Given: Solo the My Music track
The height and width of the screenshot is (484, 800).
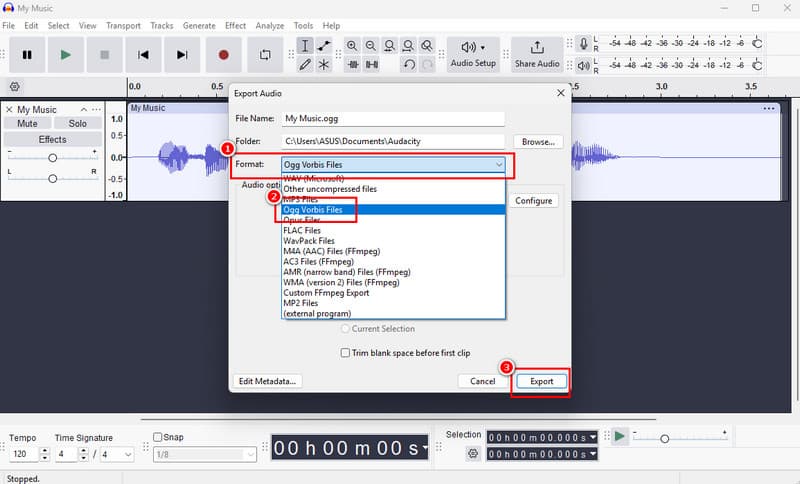Looking at the screenshot, I should pyautogui.click(x=78, y=123).
